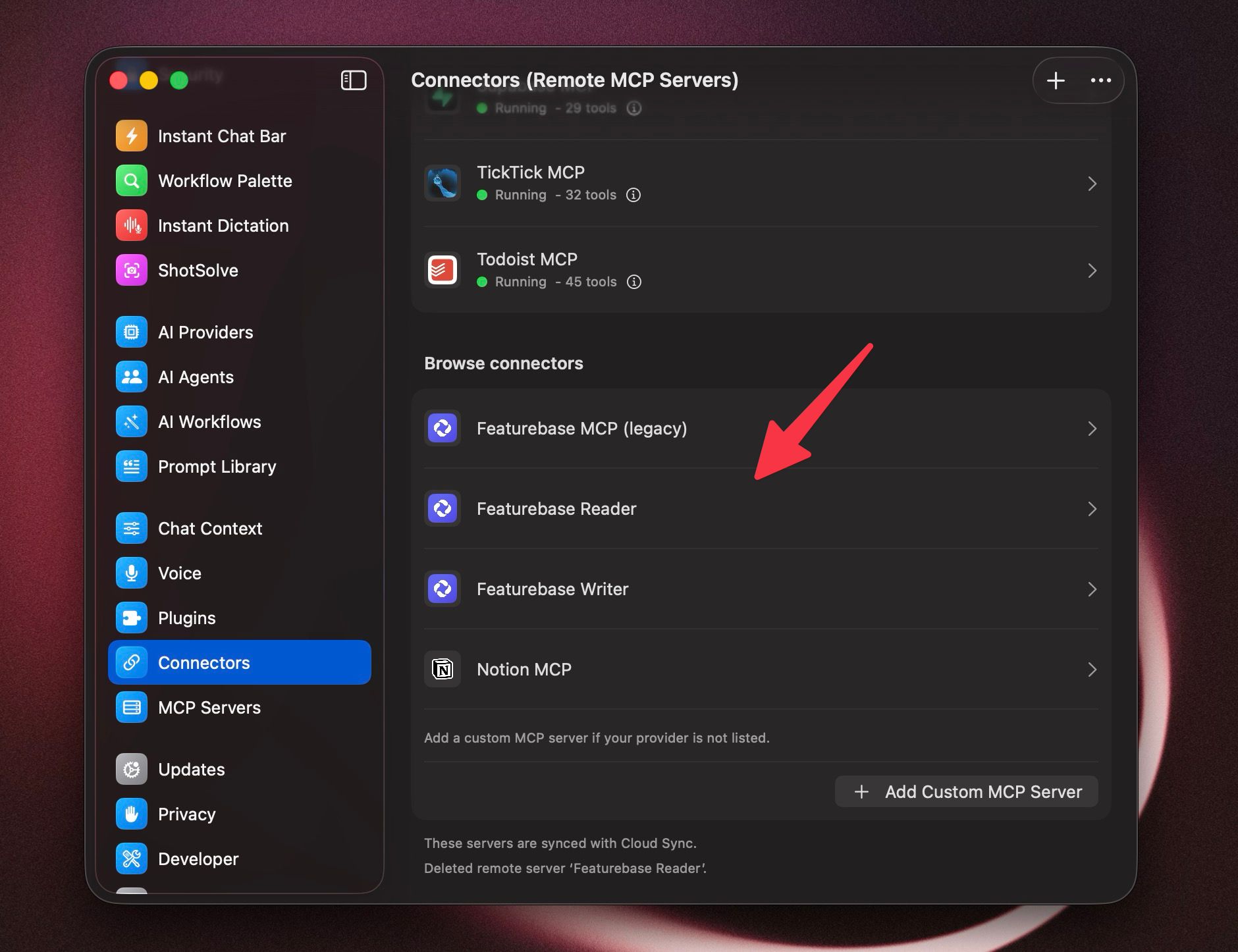Expand the Featurebase MCP (legacy) chevron
This screenshot has width=1238, height=952.
(1092, 429)
